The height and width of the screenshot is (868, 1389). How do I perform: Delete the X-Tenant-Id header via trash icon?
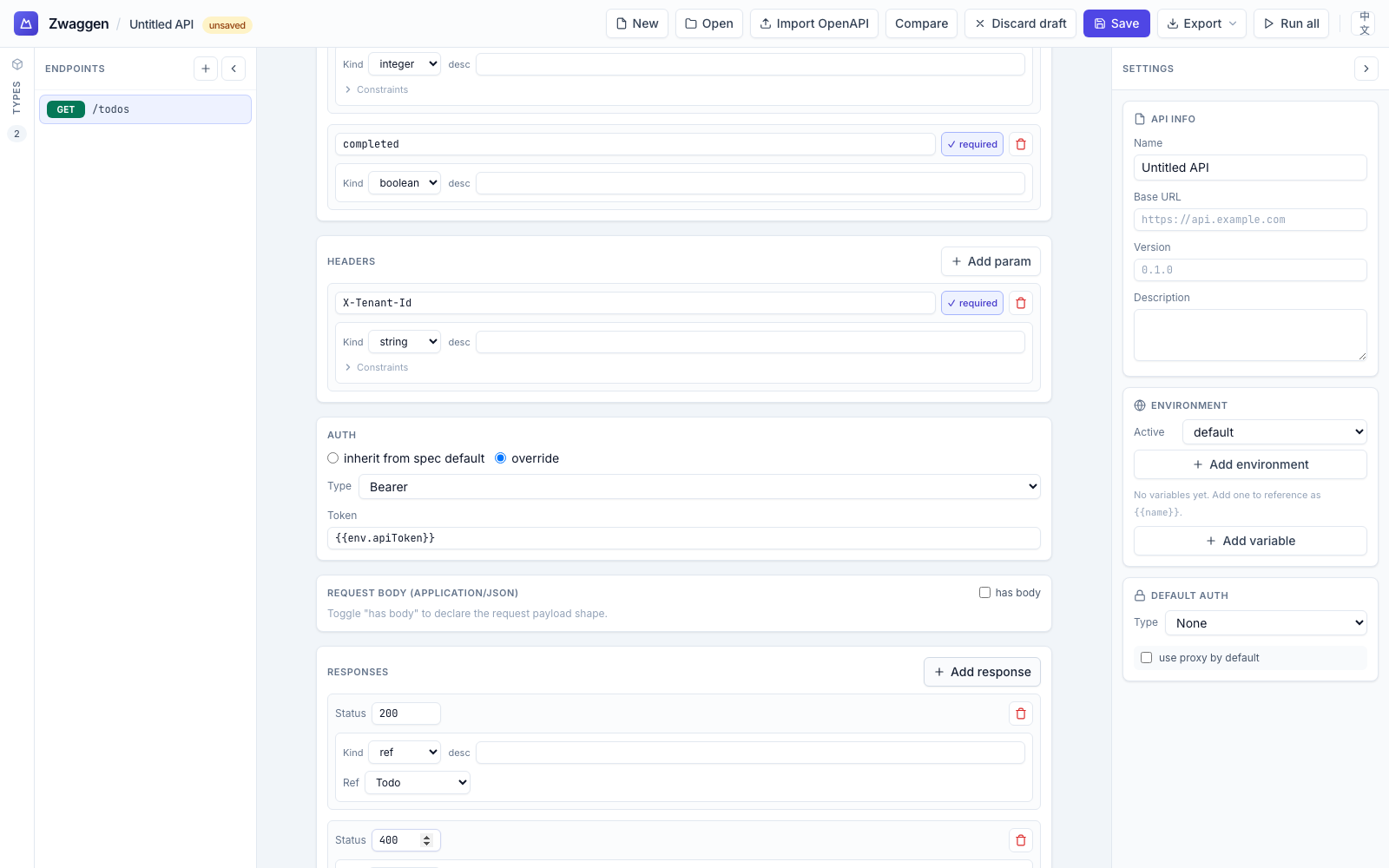[x=1020, y=302]
